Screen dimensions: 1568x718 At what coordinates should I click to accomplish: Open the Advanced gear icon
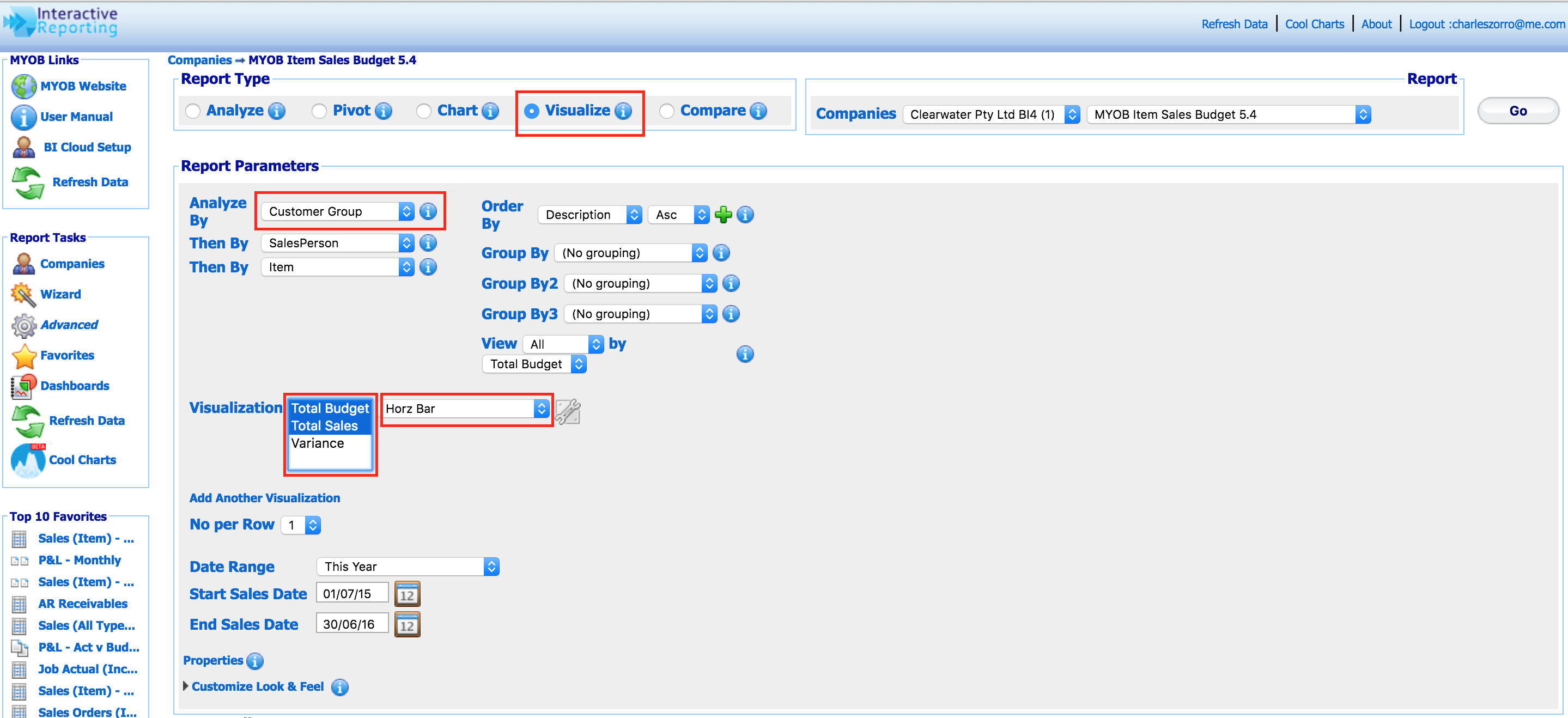[x=24, y=326]
